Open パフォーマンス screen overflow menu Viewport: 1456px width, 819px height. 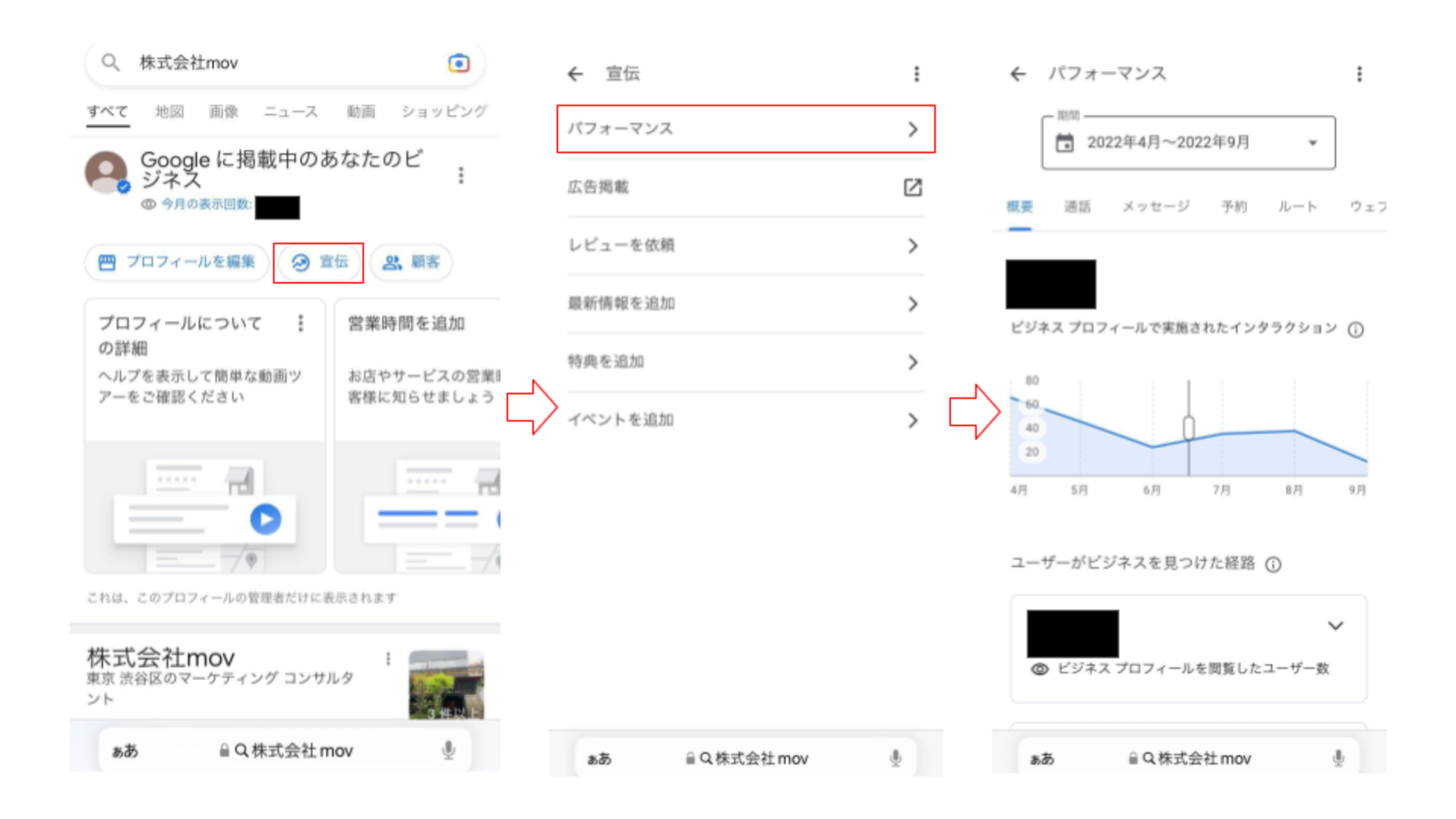[x=1360, y=74]
